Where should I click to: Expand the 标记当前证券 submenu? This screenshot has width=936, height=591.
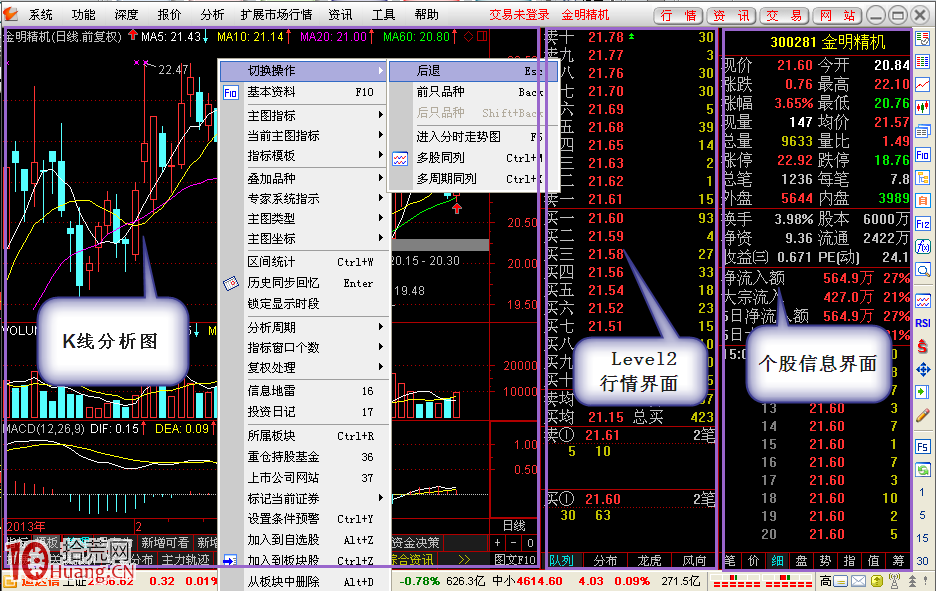pos(304,498)
